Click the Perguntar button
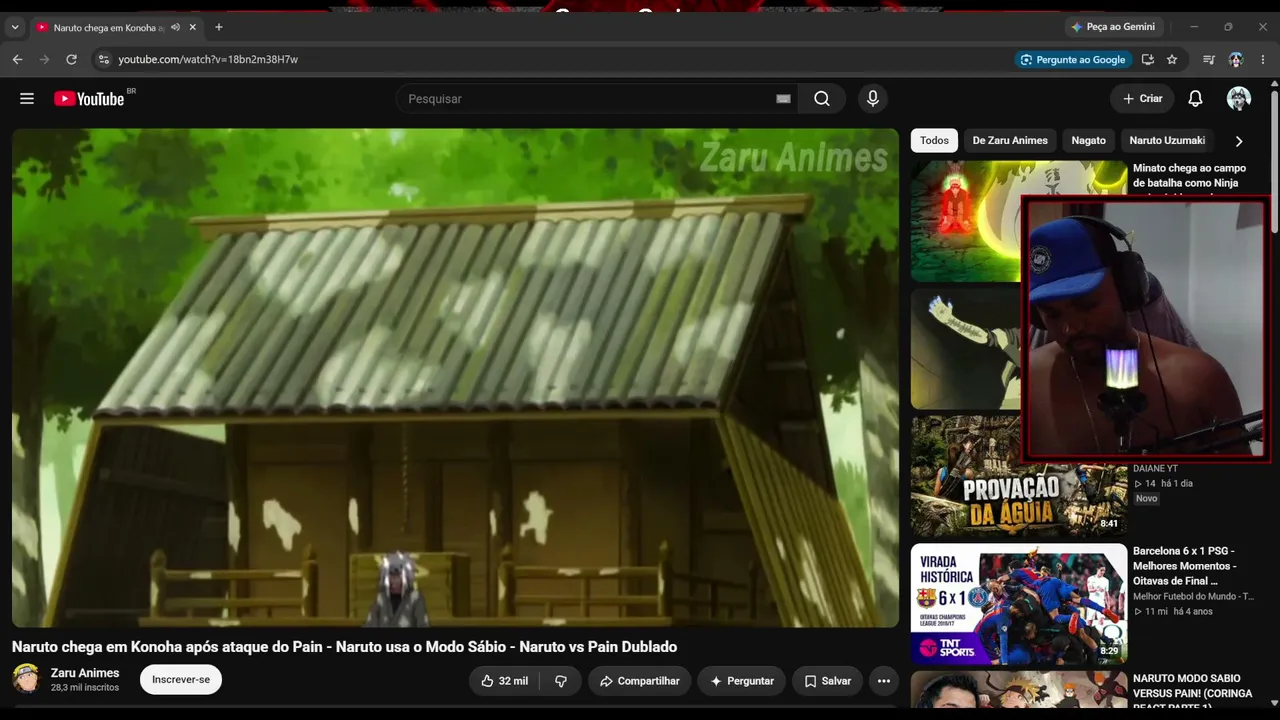The image size is (1280, 720). pyautogui.click(x=742, y=681)
